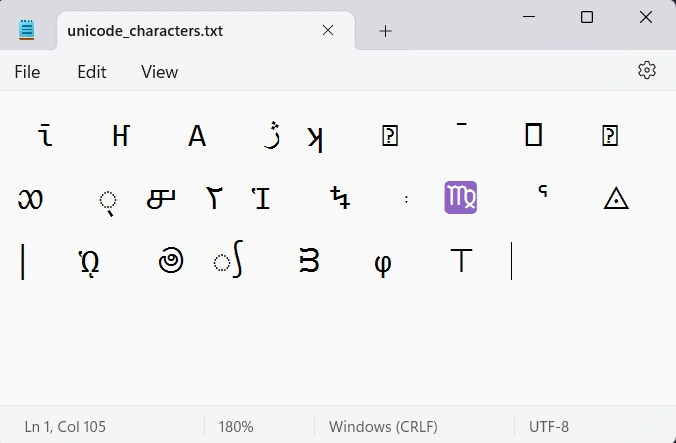Close the unicode_characters.txt tab

click(328, 30)
